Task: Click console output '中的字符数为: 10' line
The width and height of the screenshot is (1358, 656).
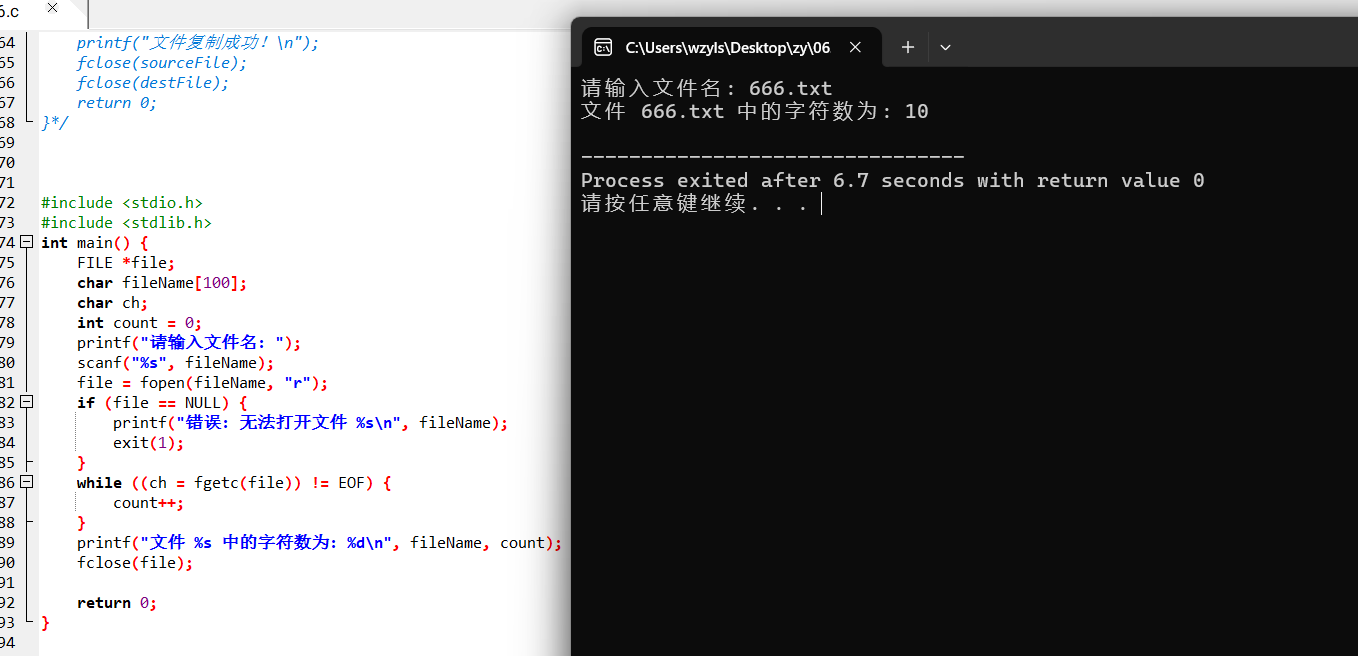Action: pos(755,111)
